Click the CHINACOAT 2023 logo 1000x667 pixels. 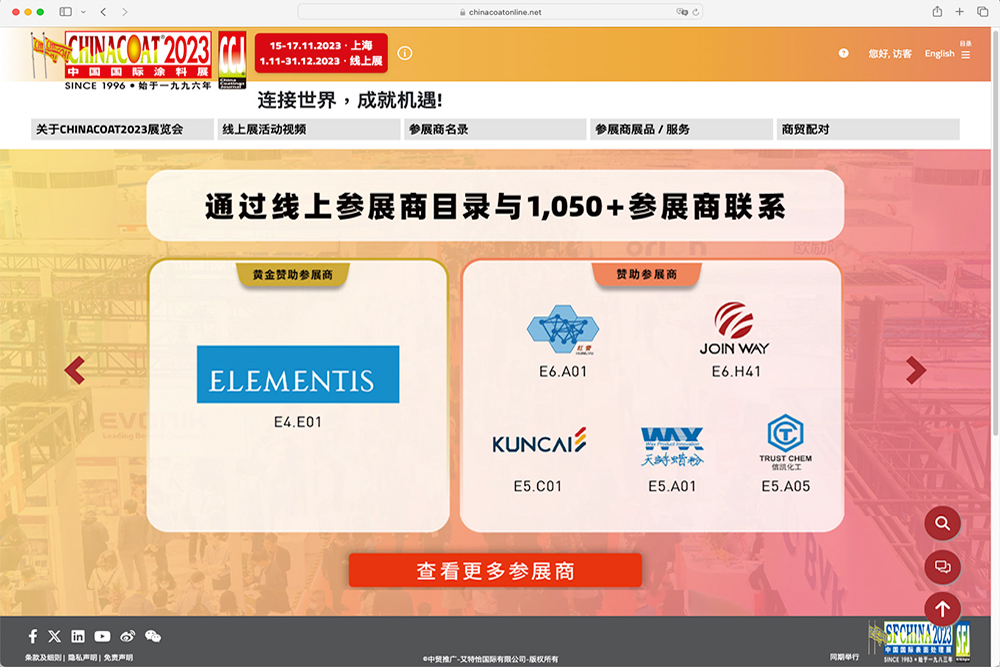122,61
